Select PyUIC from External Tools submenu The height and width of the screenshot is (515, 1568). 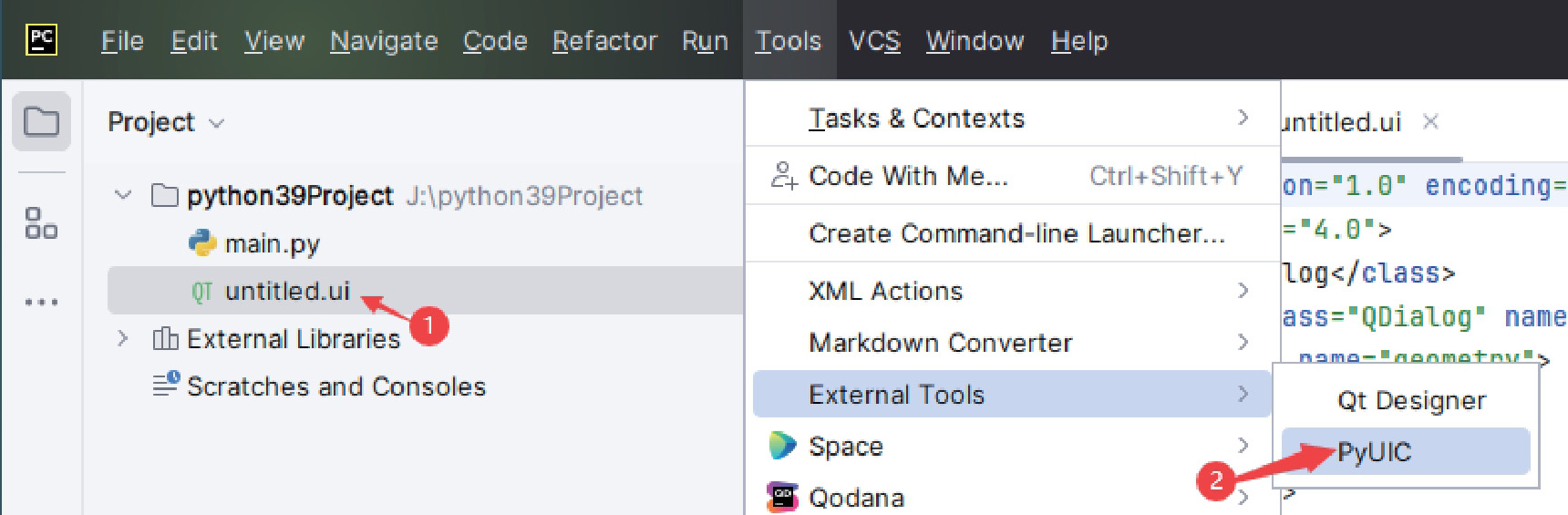click(x=1374, y=452)
